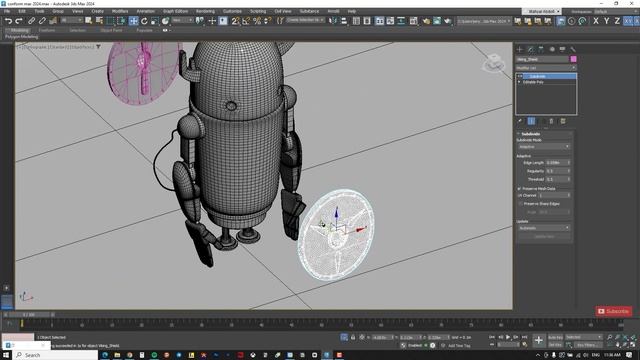
Task: Open the Graph Editors menu
Action: (x=176, y=11)
